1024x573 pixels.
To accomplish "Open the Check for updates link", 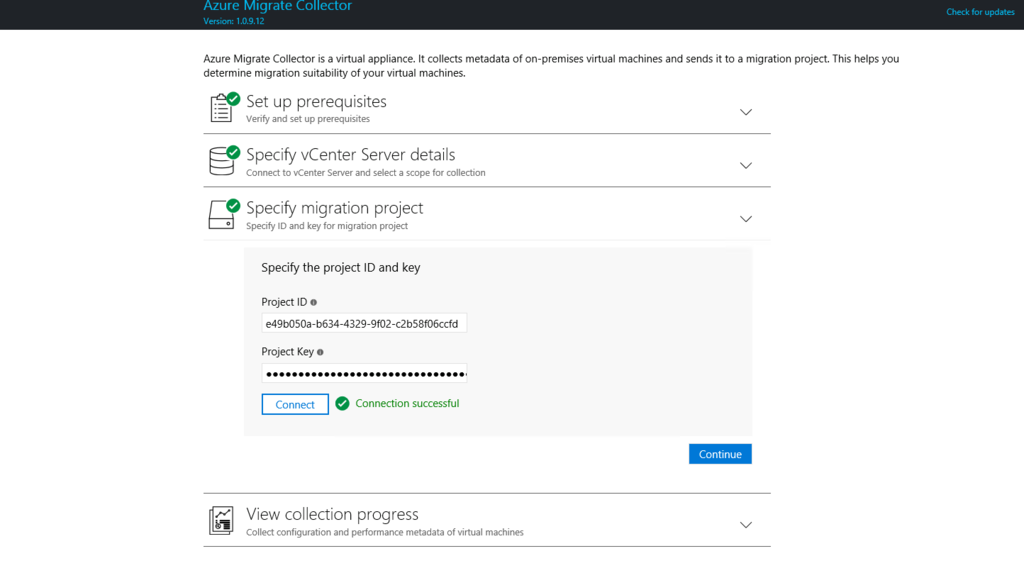I will click(x=980, y=12).
